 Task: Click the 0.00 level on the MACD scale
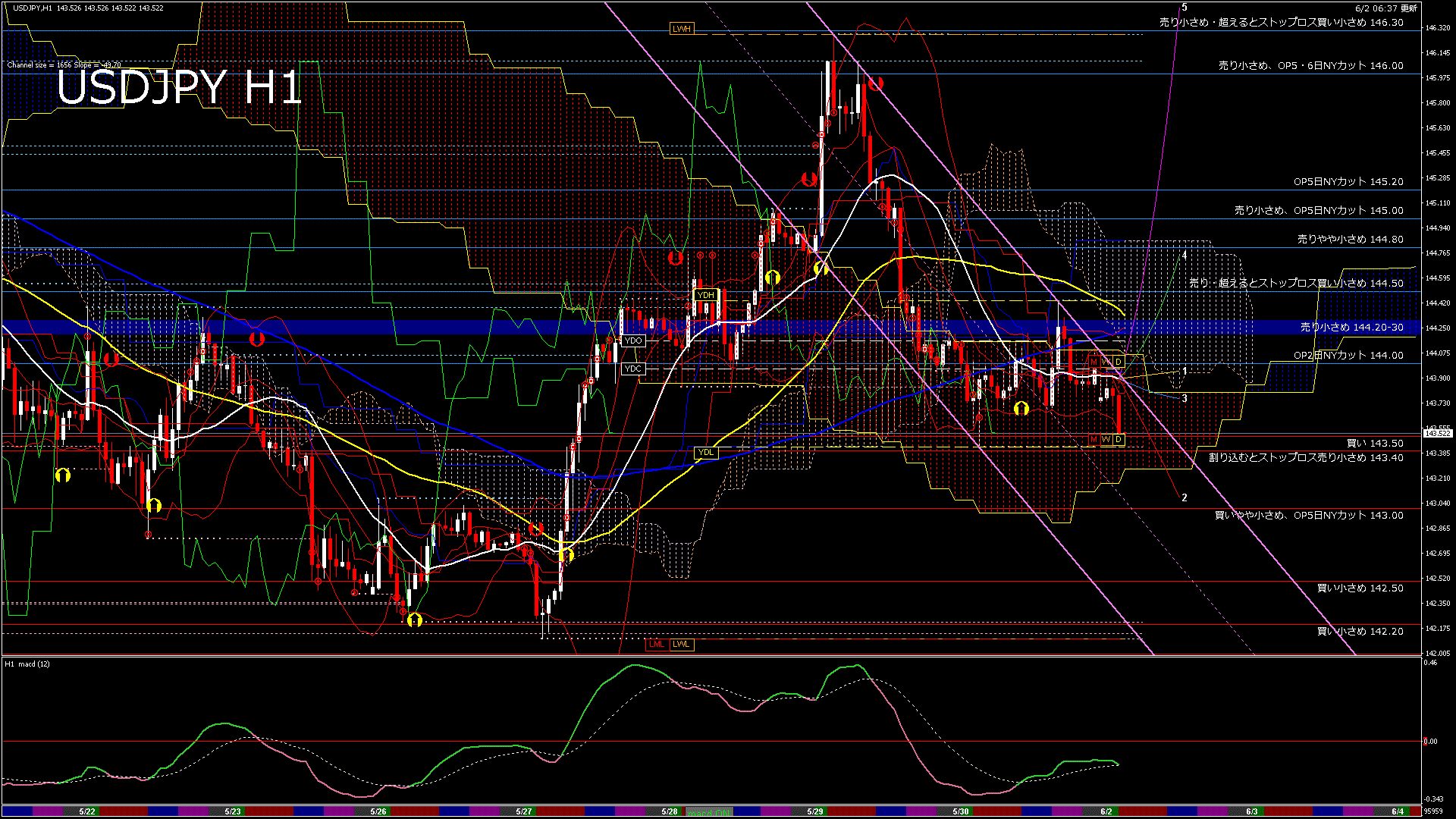pos(1430,742)
